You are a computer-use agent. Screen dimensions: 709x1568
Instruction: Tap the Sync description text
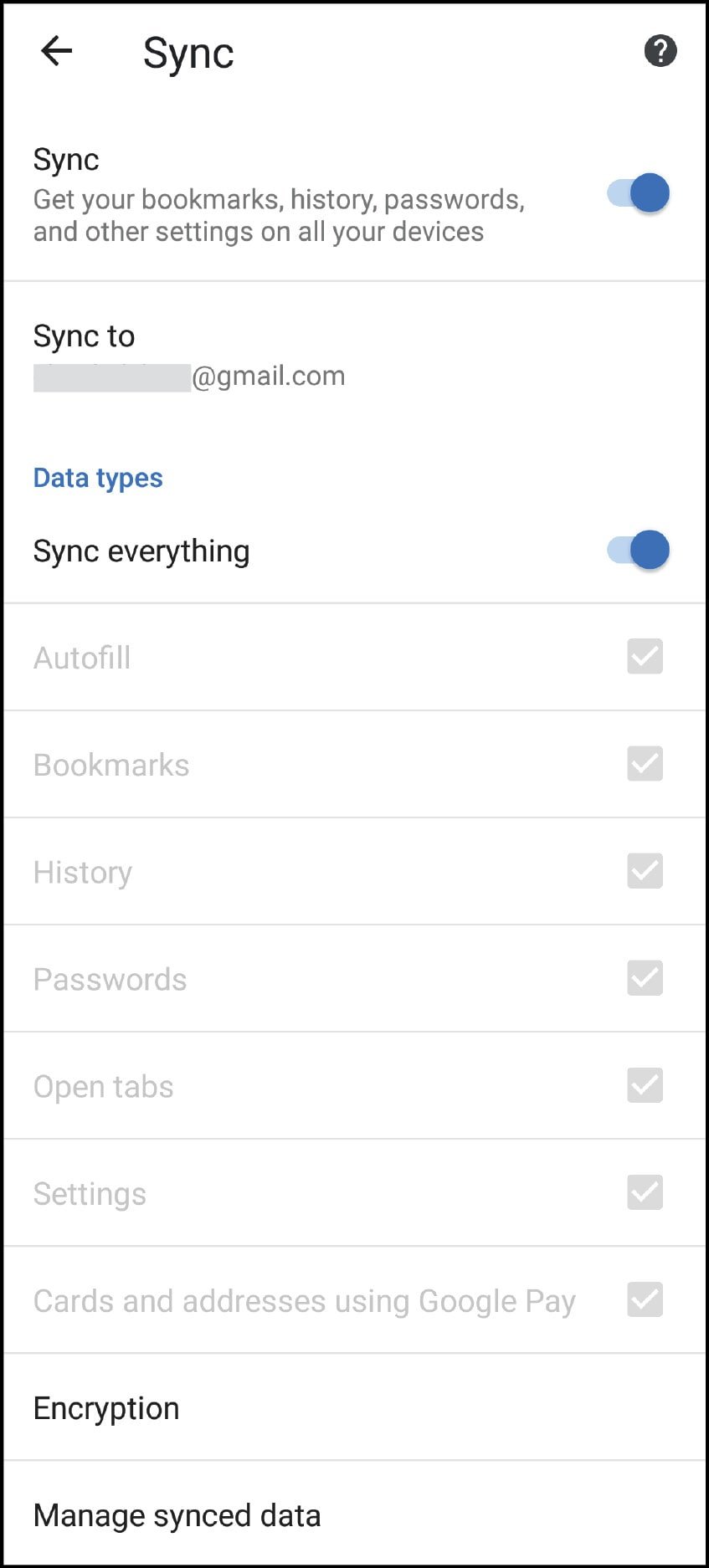[279, 215]
